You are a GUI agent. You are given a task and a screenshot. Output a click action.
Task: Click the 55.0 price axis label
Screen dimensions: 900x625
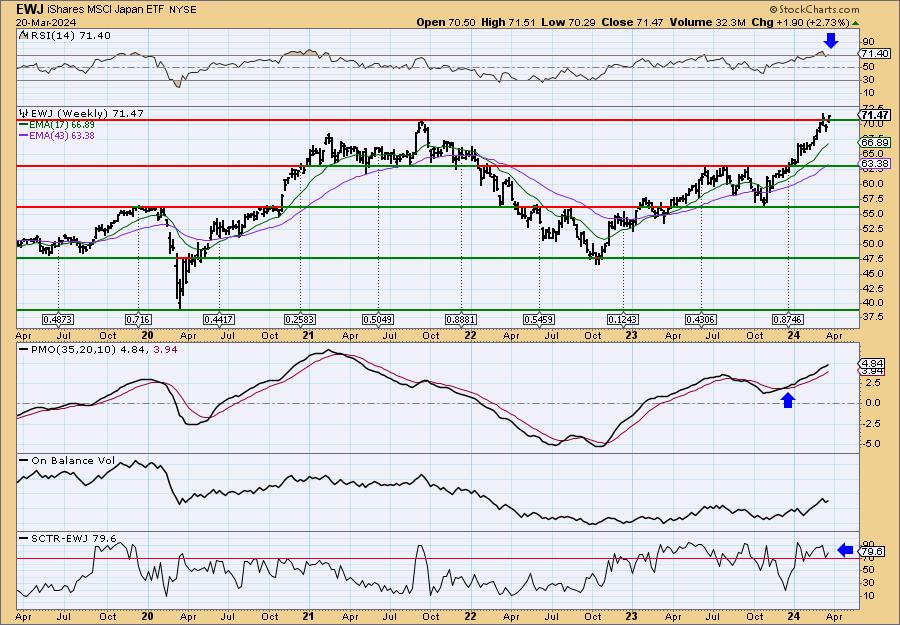click(871, 213)
